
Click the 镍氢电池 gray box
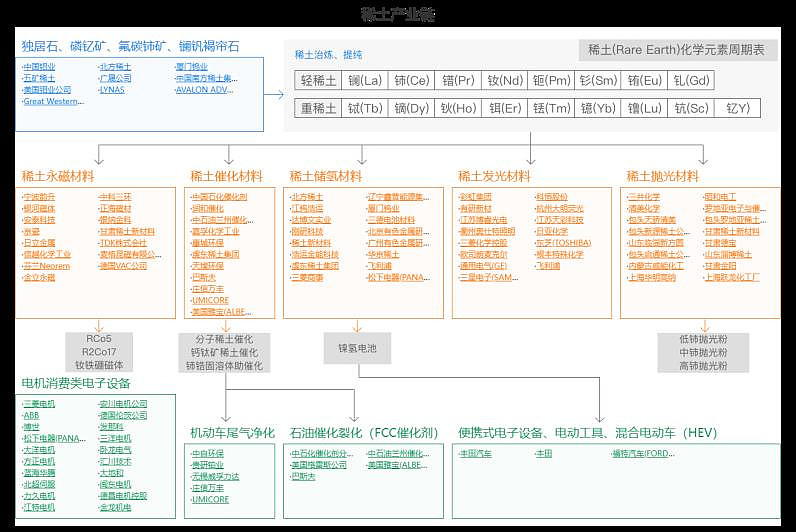357,348
